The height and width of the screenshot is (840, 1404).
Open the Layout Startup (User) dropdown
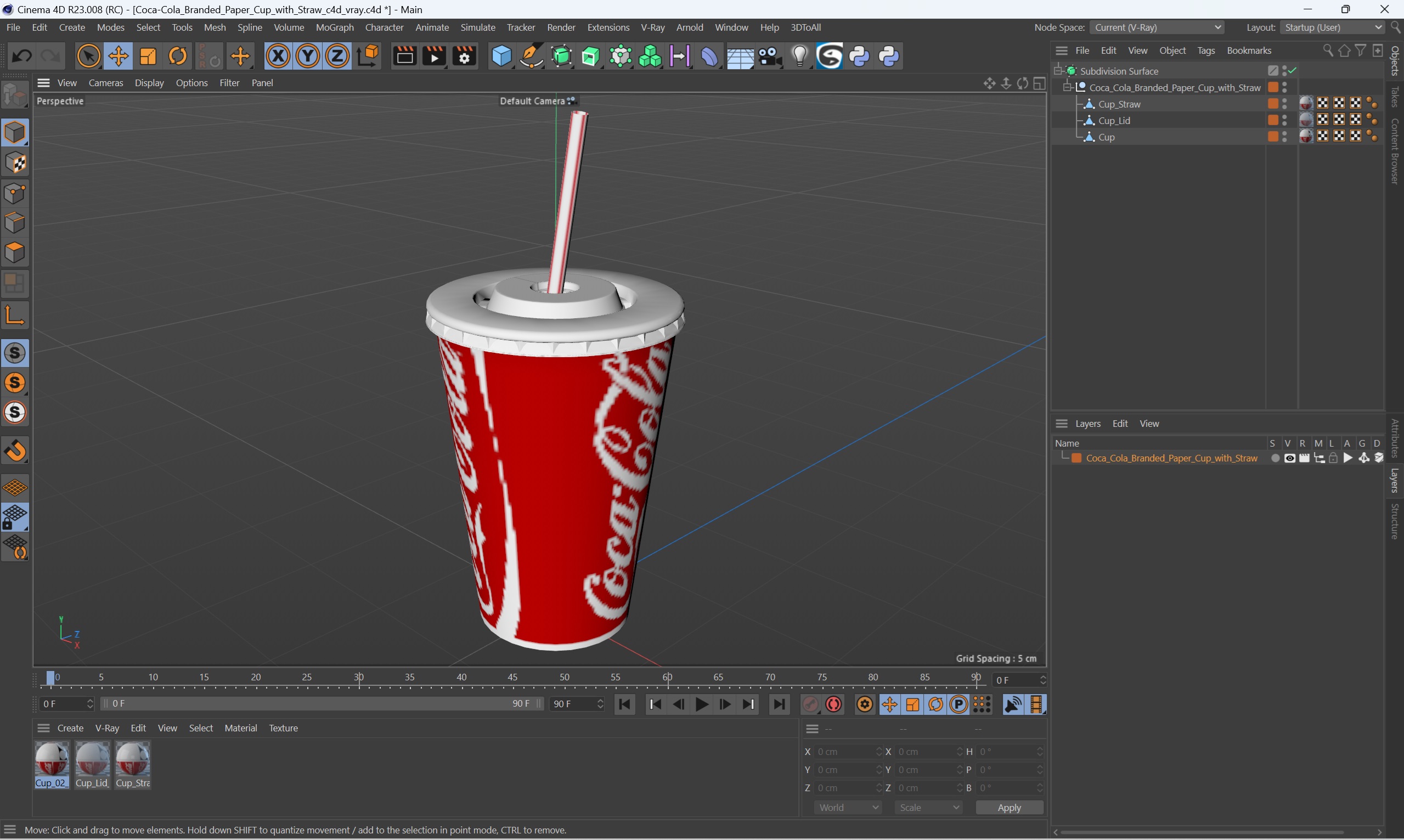pos(1332,27)
